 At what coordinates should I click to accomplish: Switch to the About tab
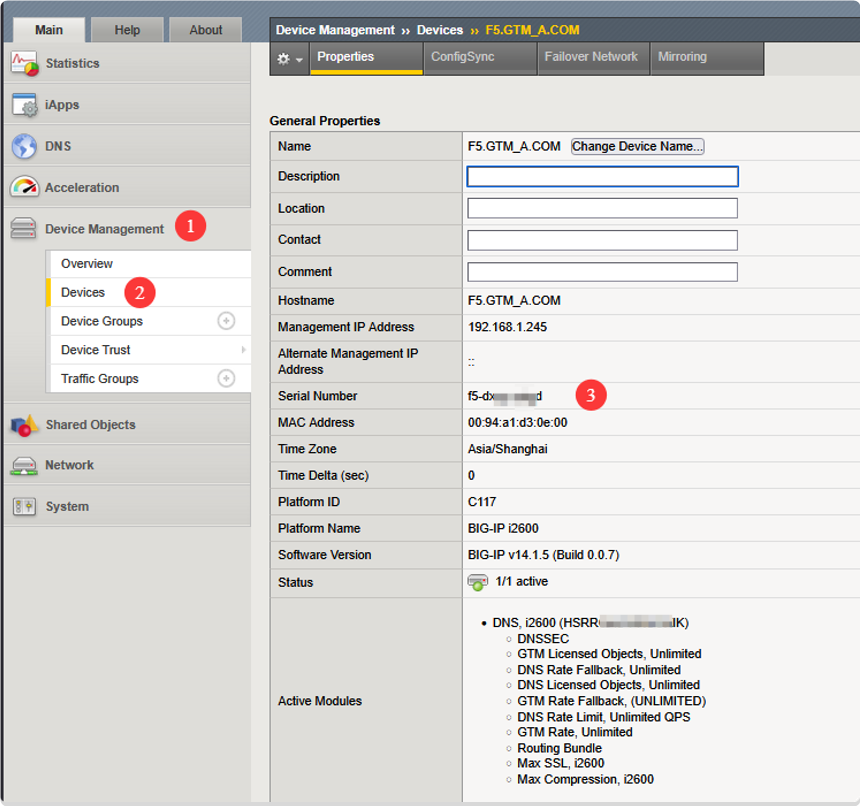(x=206, y=30)
